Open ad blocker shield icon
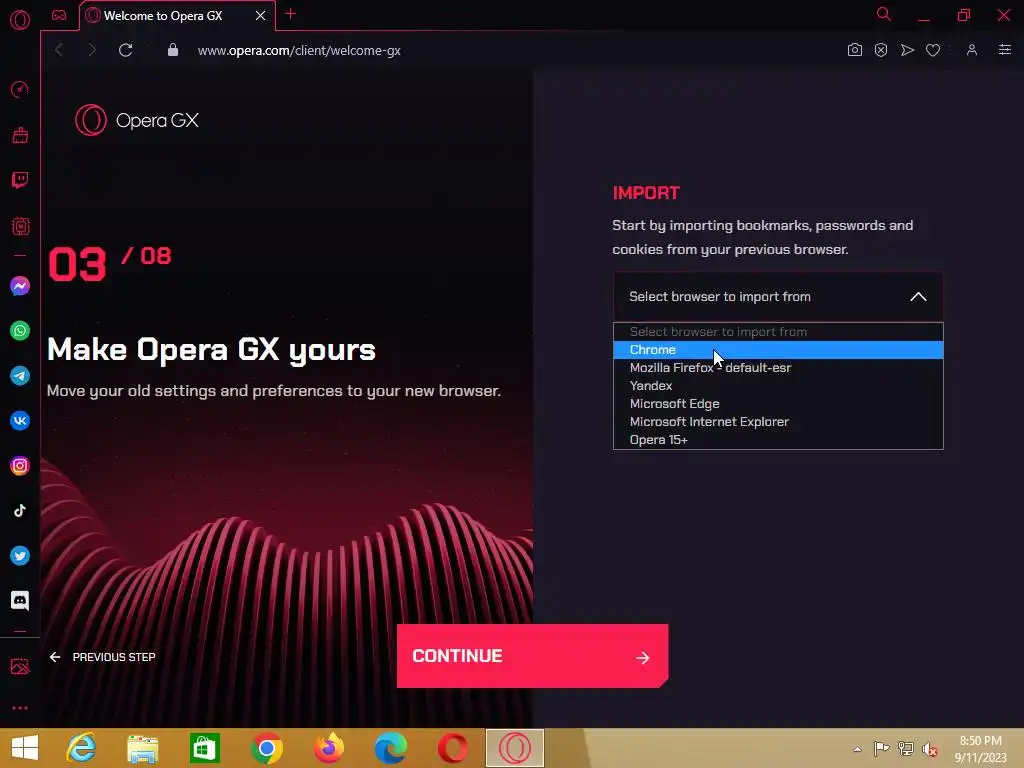Viewport: 1024px width, 768px height. (881, 50)
